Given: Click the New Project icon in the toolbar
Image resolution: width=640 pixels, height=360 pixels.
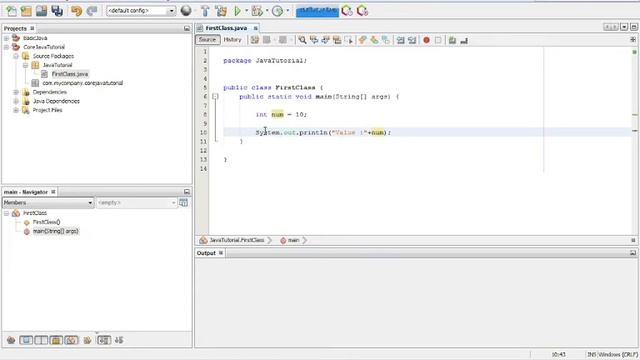Looking at the screenshot, I should (x=27, y=11).
